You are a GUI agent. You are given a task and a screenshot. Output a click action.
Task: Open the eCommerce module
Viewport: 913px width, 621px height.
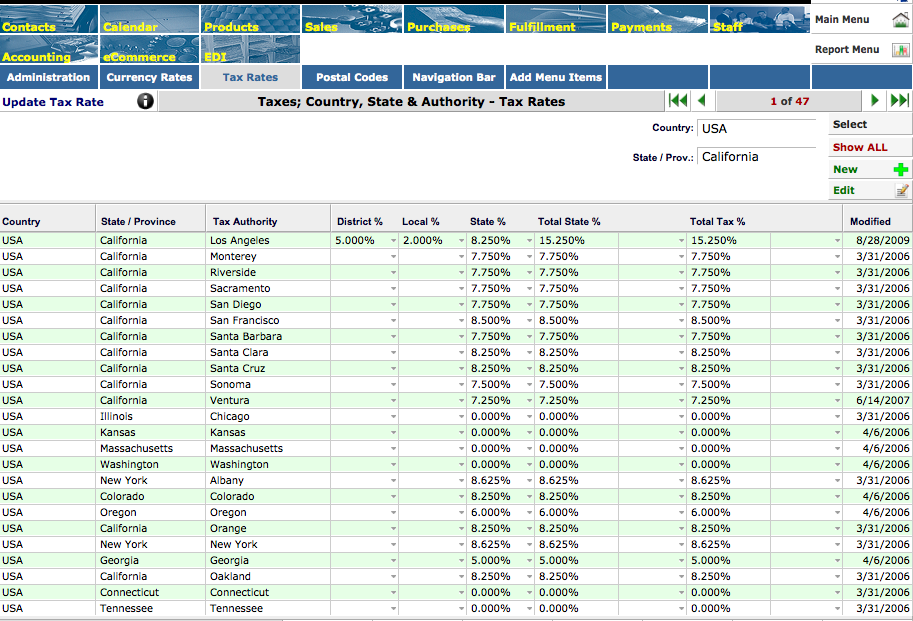[x=150, y=49]
